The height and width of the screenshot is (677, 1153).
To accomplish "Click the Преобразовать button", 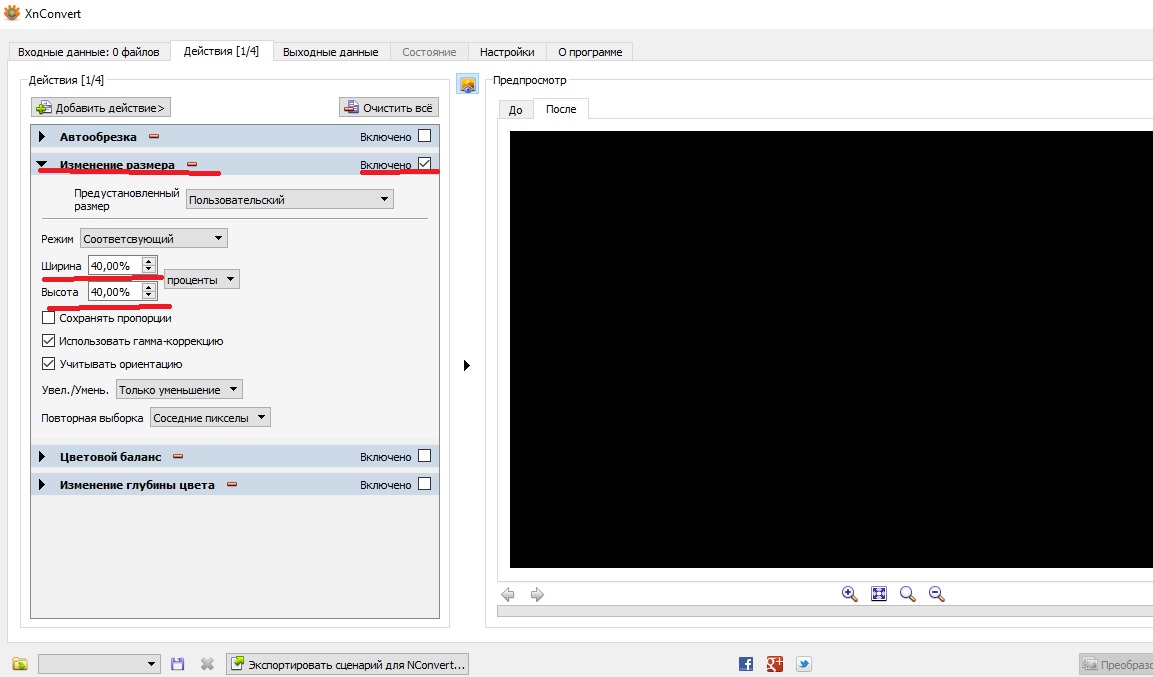I will click(x=1116, y=664).
